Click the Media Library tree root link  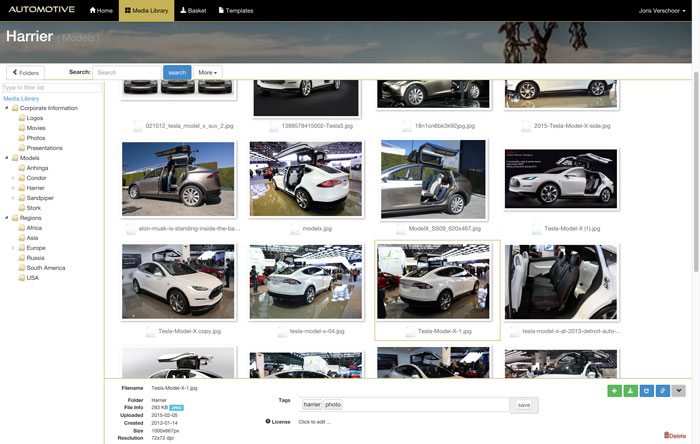click(x=21, y=98)
